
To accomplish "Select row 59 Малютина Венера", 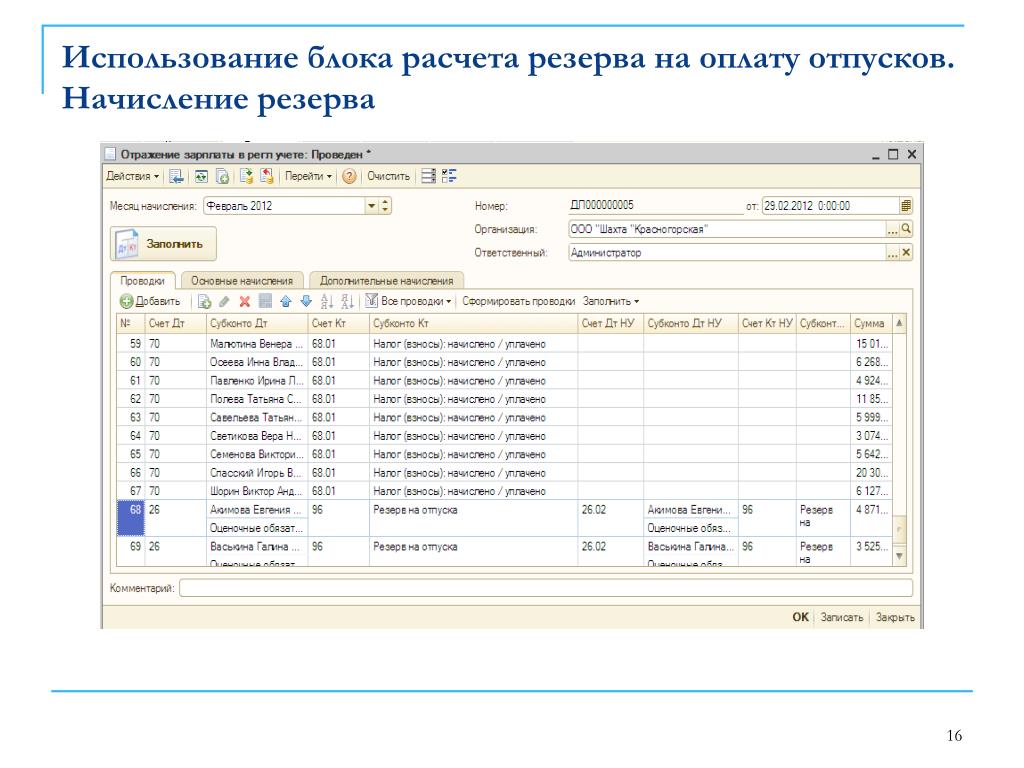I will [x=505, y=344].
